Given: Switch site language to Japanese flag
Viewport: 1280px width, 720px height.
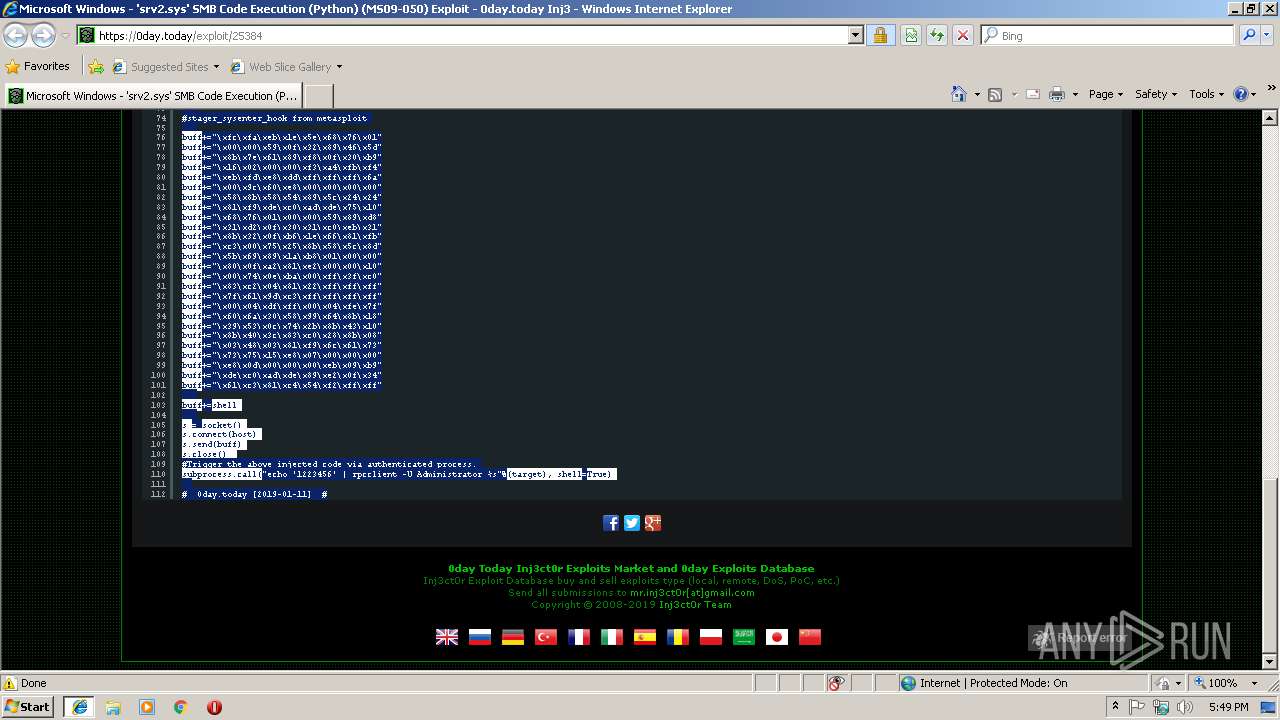Looking at the screenshot, I should click(777, 637).
